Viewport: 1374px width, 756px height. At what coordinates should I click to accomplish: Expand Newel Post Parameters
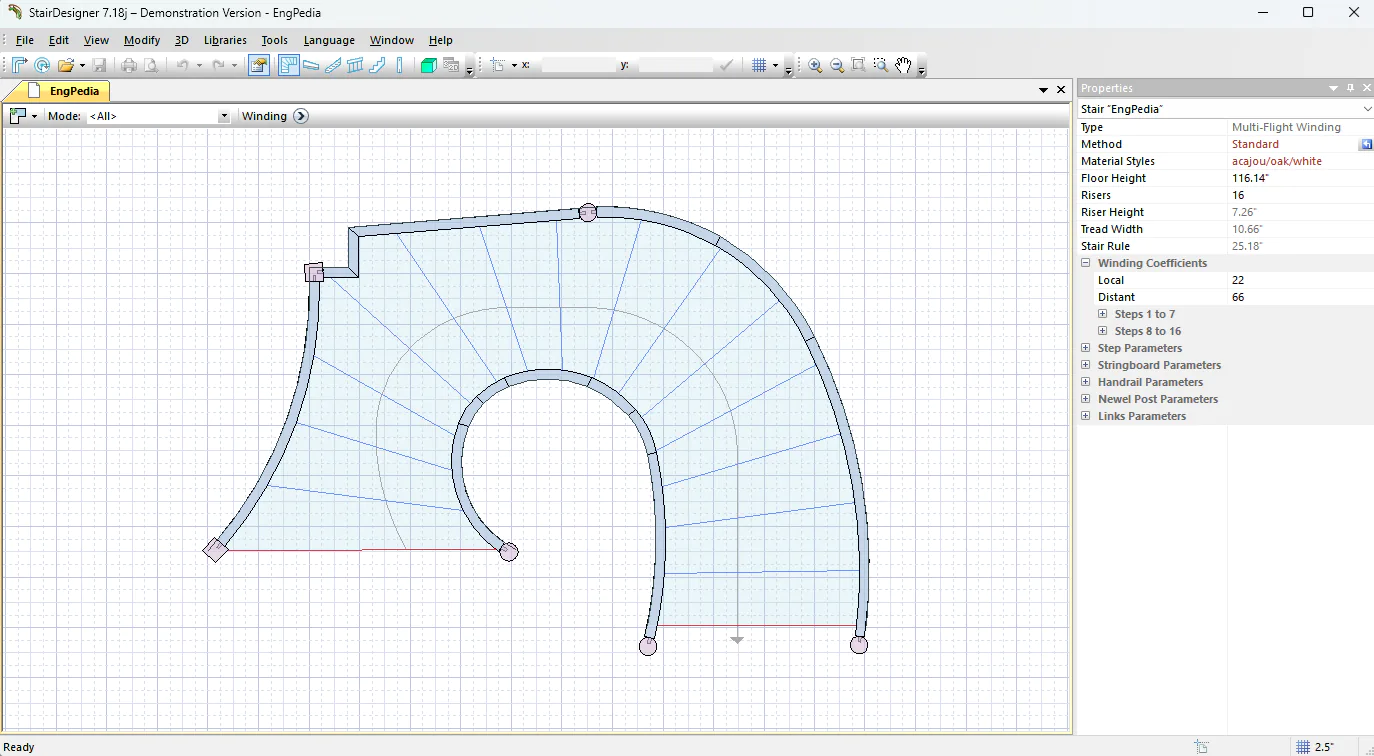[1086, 399]
